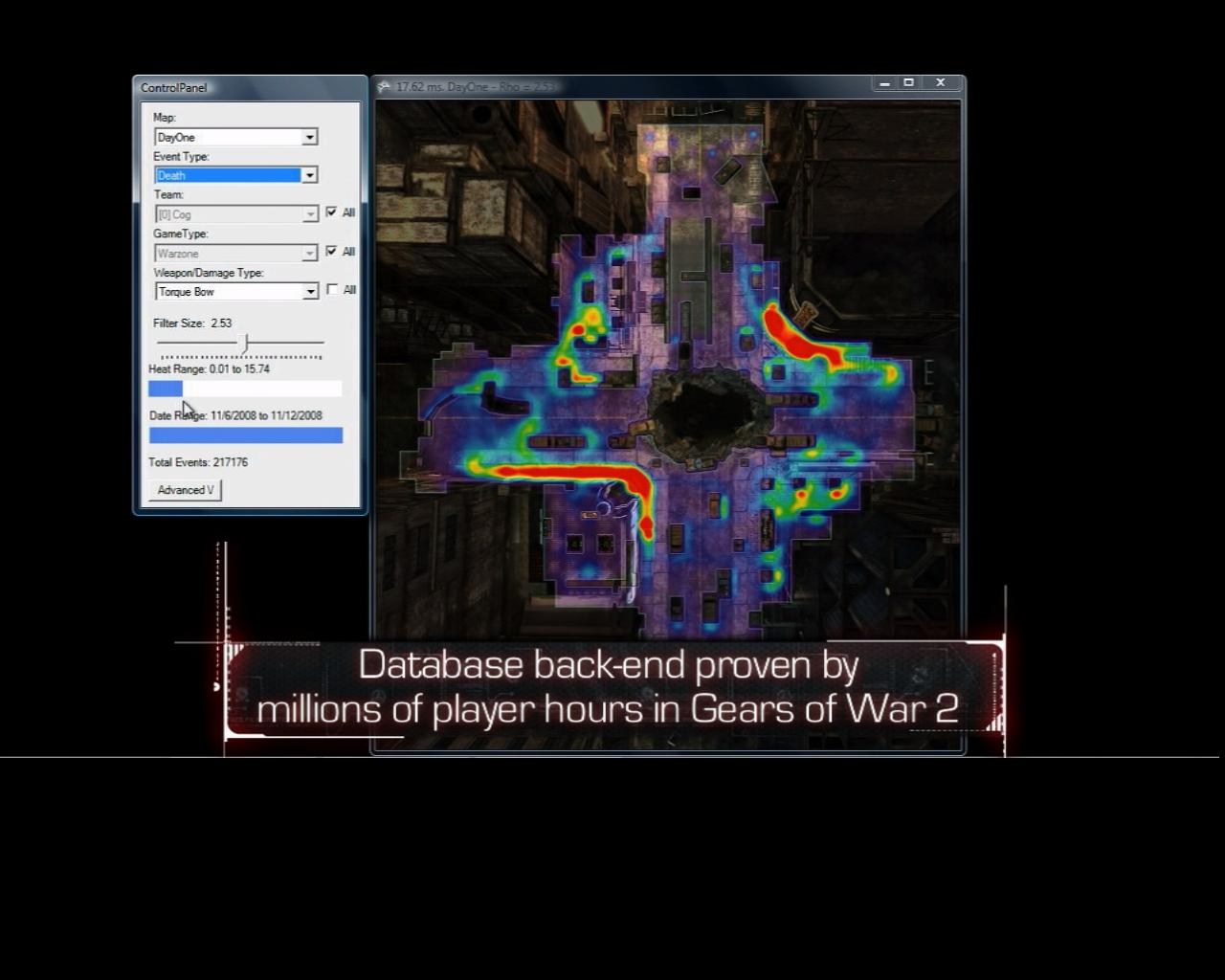Toggle the Team All checkbox
The image size is (1225, 980).
pyautogui.click(x=331, y=212)
